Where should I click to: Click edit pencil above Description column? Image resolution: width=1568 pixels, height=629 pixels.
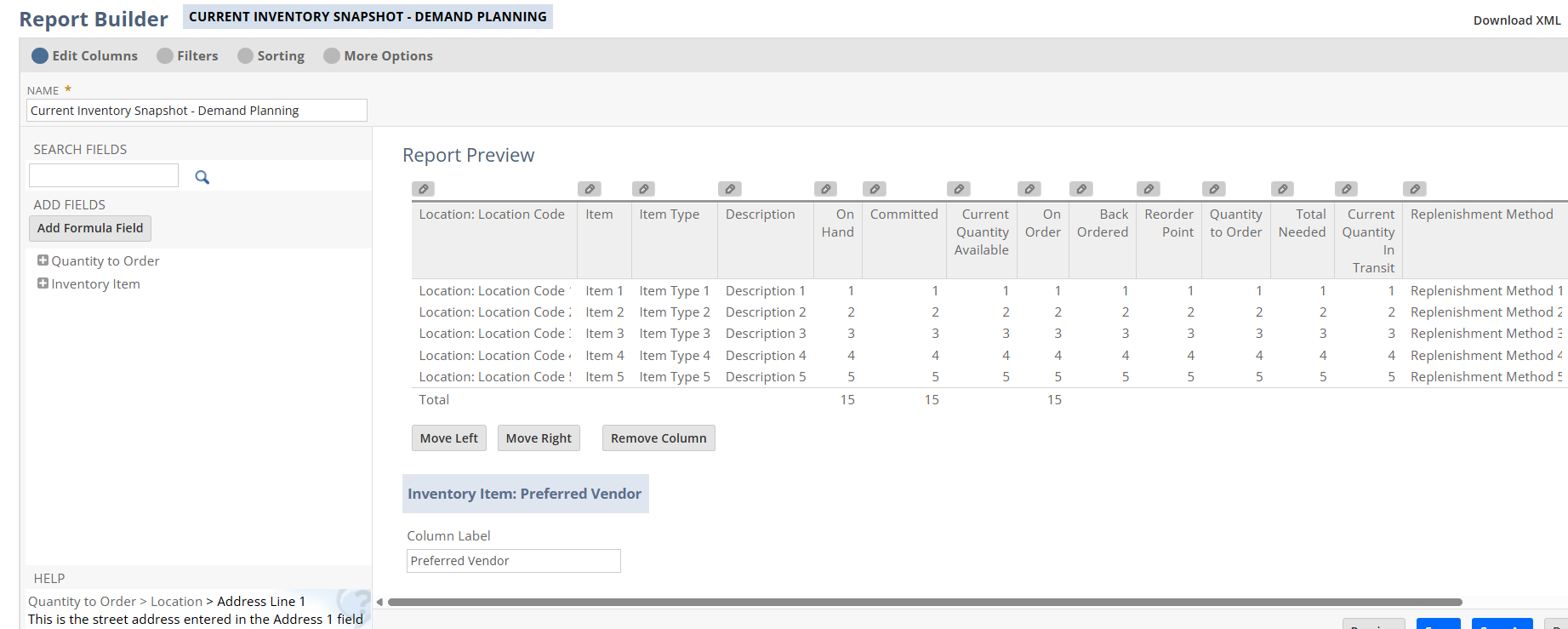(730, 189)
